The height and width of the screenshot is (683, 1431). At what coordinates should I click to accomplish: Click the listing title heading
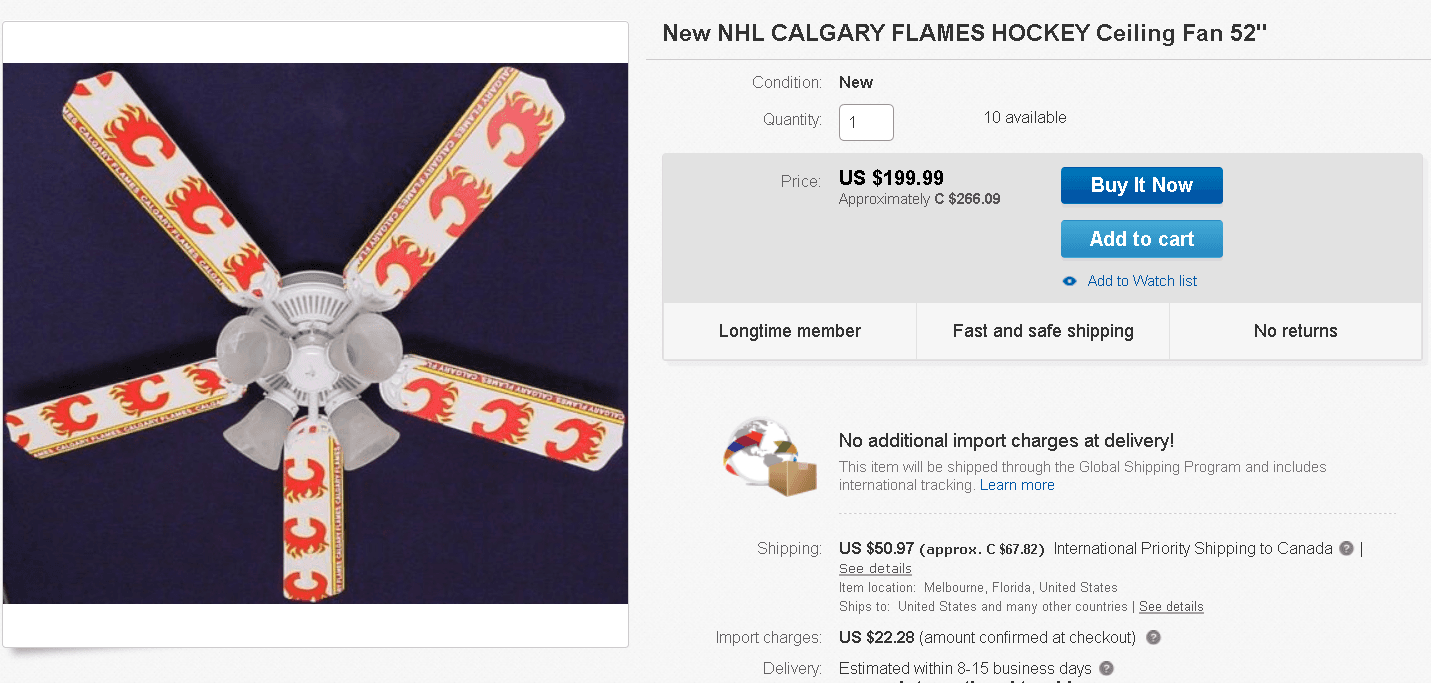[x=965, y=33]
